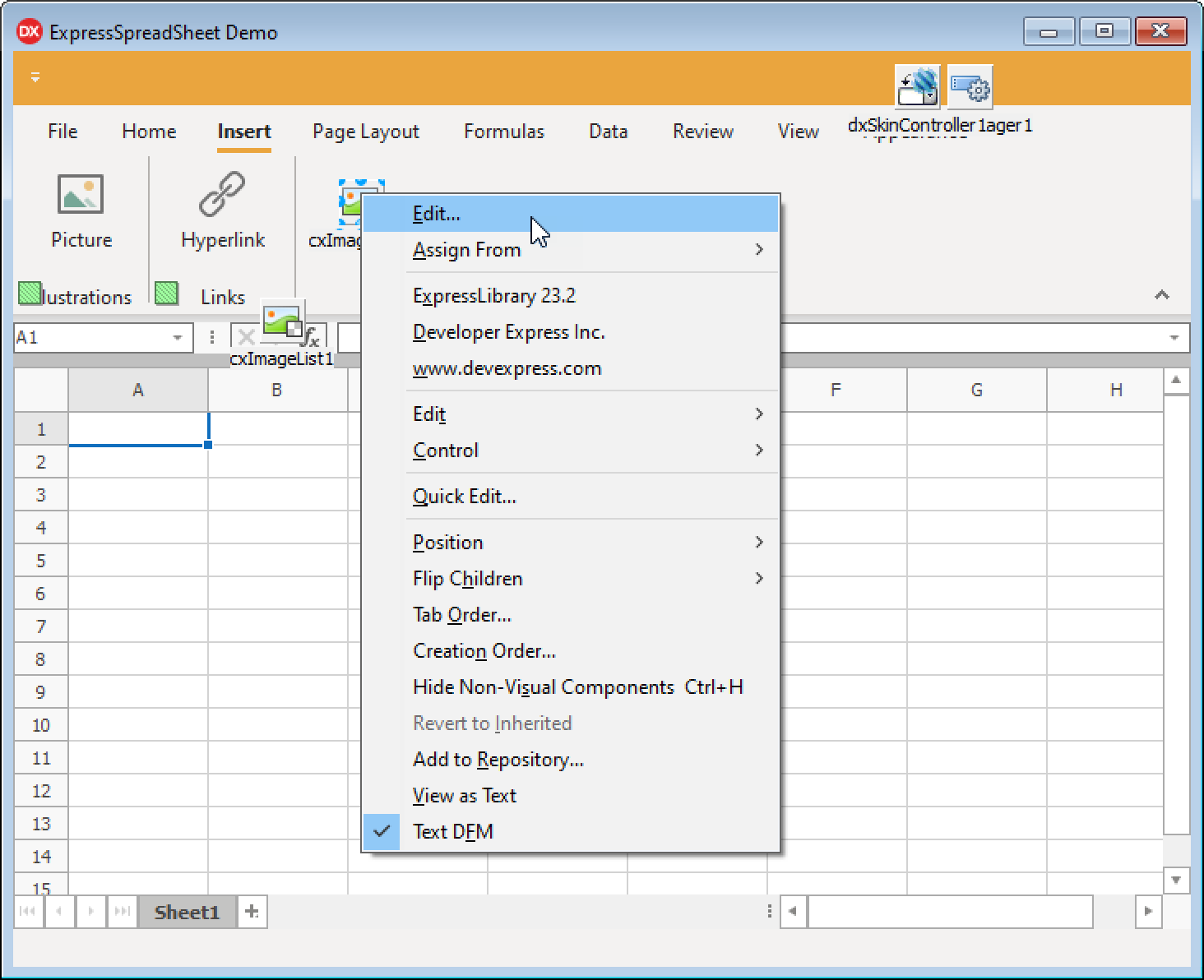
Task: Click the green Links group icon
Action: pyautogui.click(x=167, y=294)
